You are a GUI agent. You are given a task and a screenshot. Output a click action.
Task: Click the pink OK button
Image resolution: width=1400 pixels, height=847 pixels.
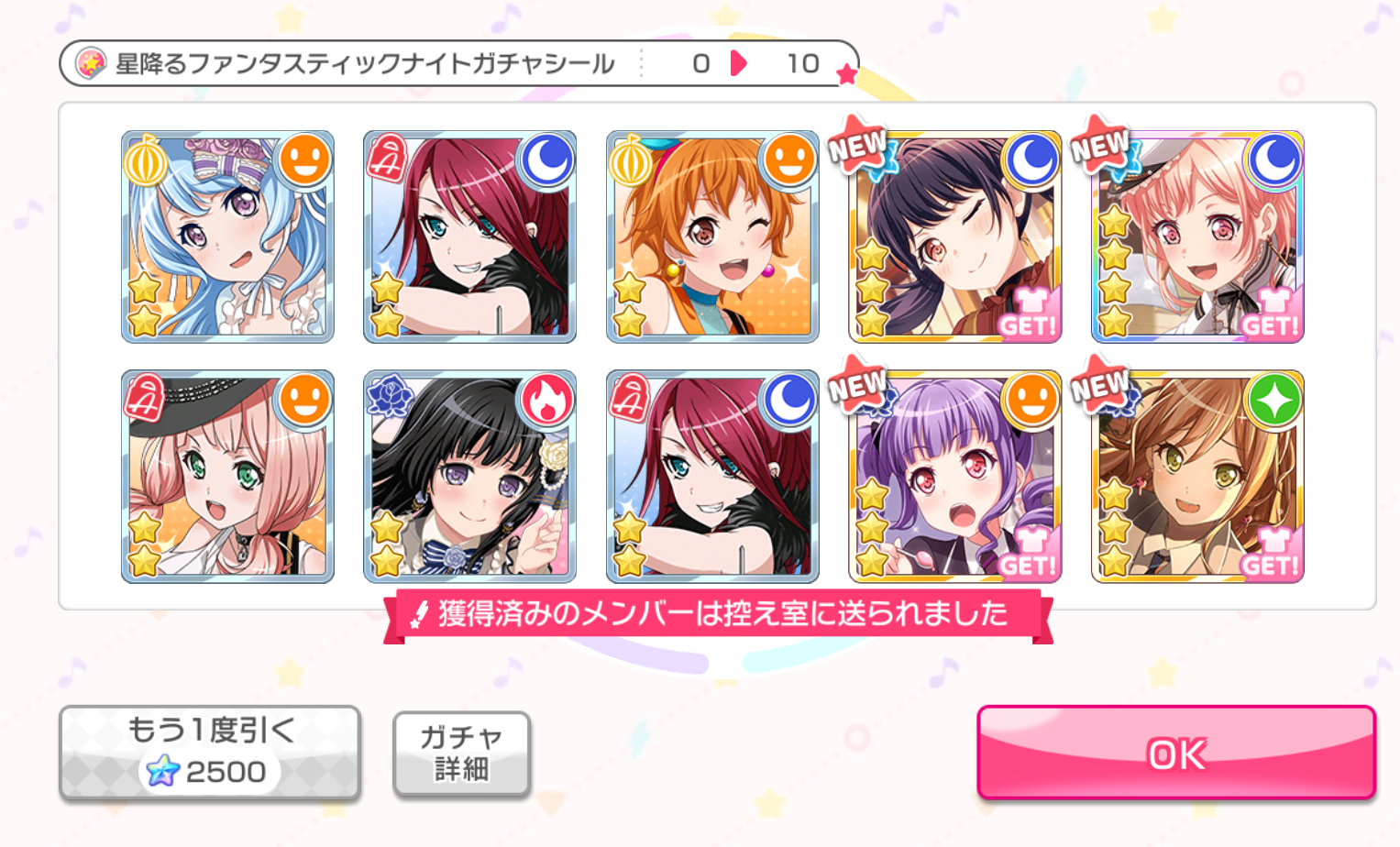(x=1176, y=753)
